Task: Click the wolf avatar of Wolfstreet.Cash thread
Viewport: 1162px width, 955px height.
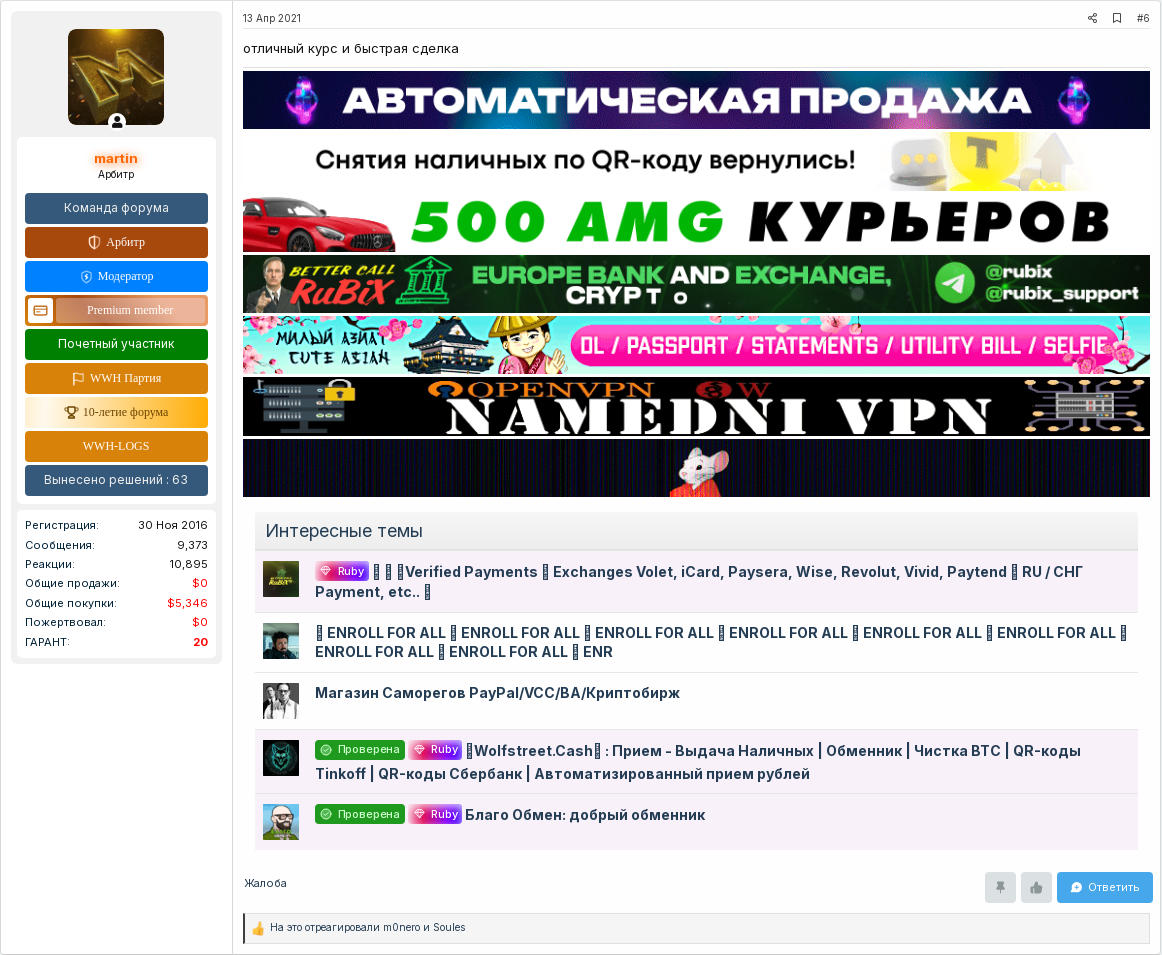Action: click(x=281, y=758)
